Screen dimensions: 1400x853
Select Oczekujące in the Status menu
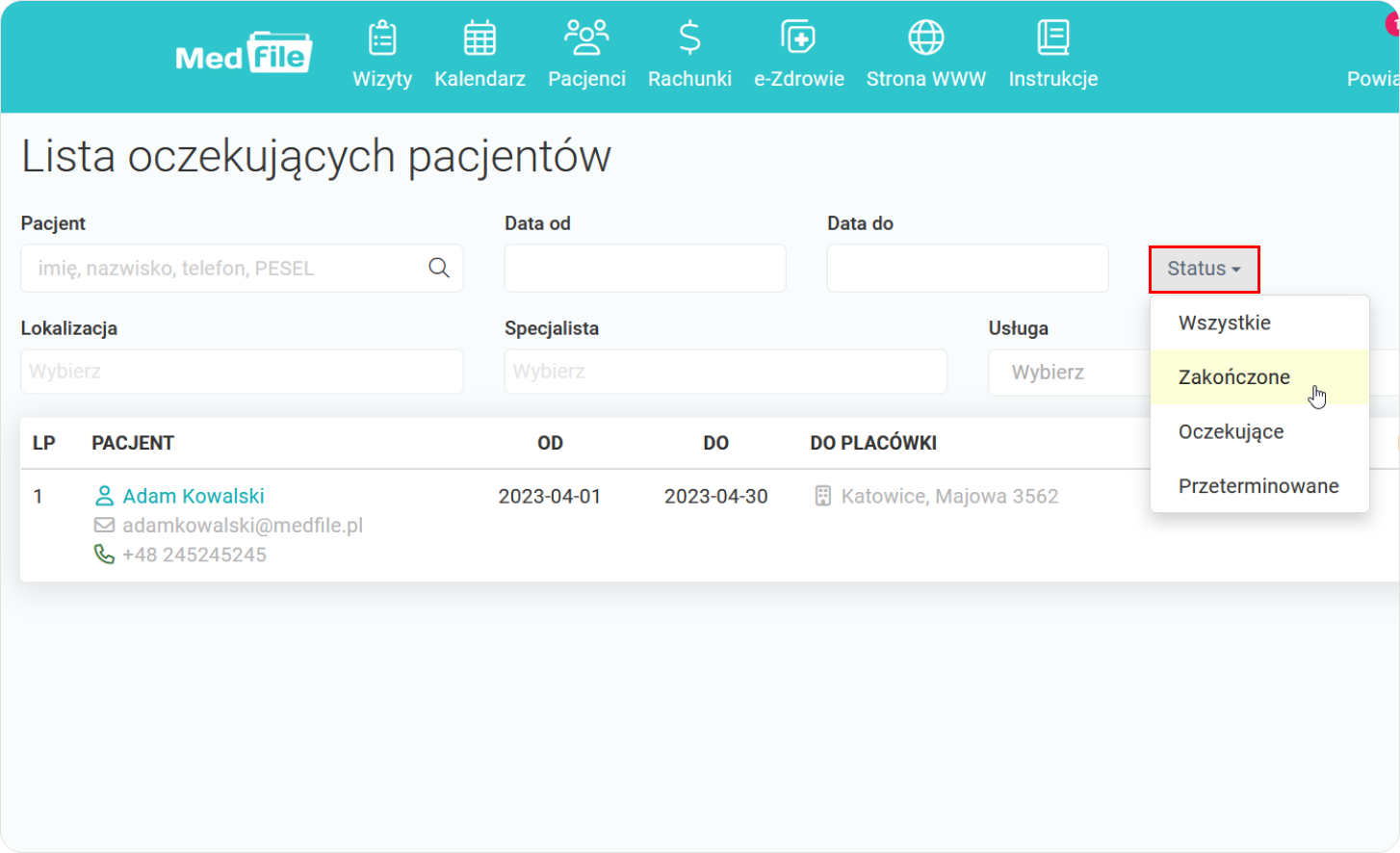click(1259, 431)
